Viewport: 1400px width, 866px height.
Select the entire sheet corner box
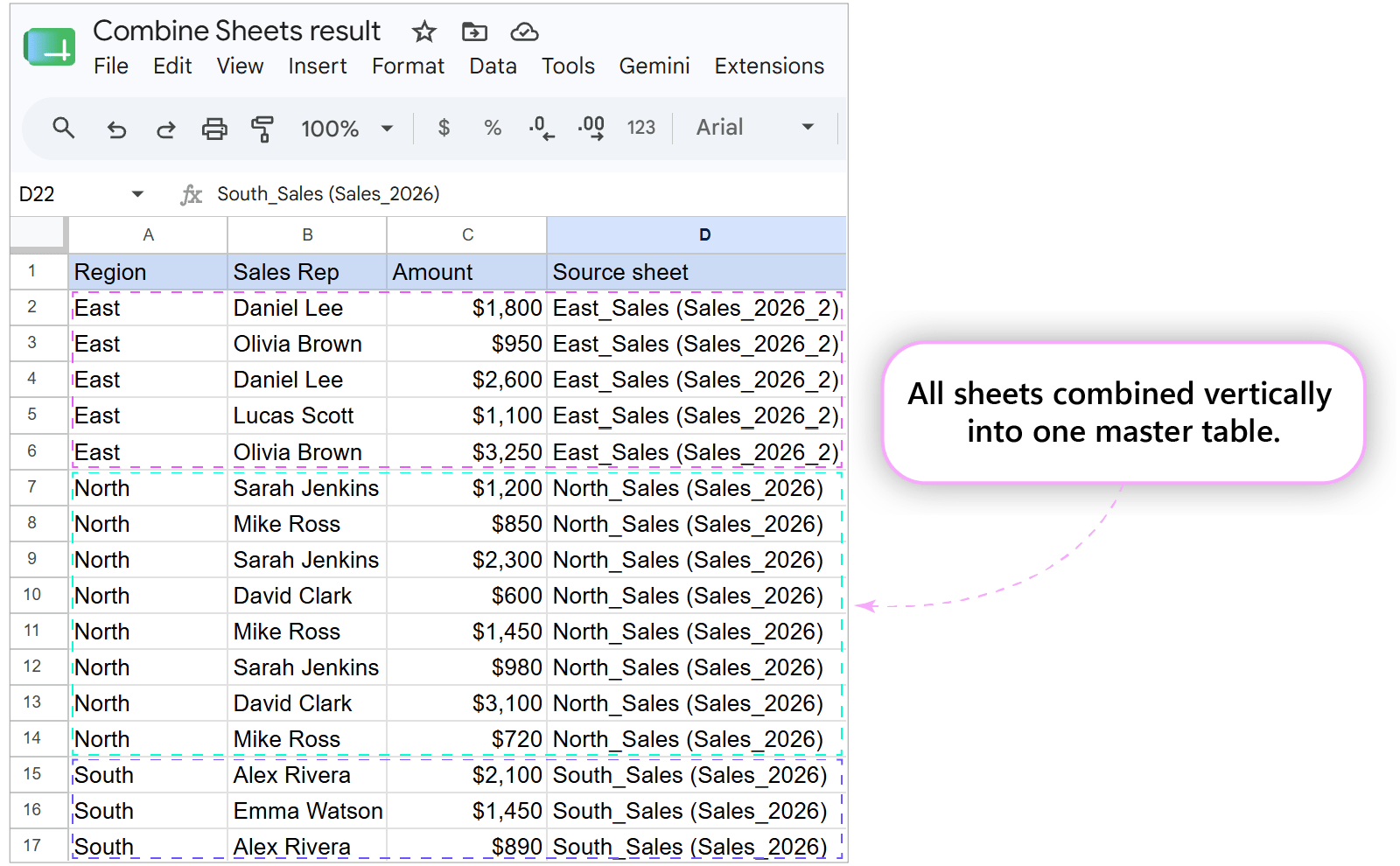coord(38,234)
